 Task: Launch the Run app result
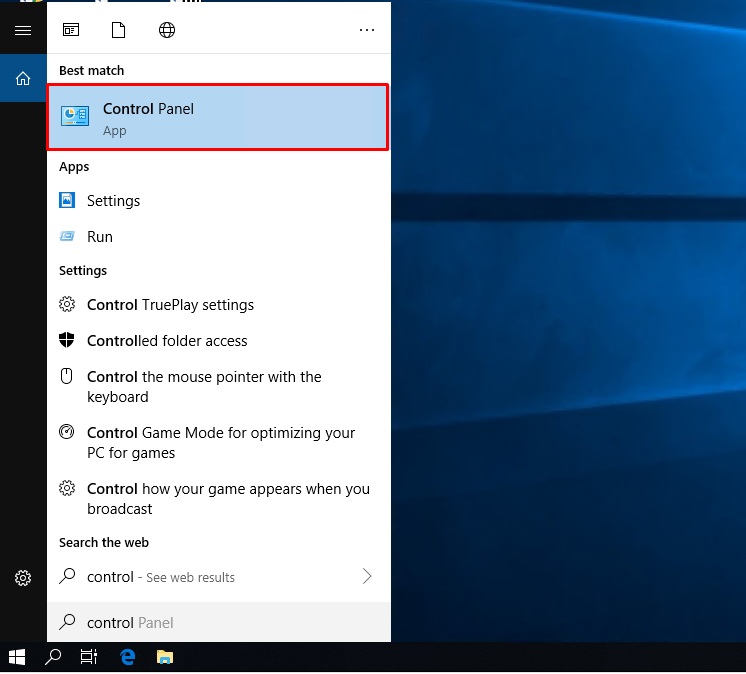(x=219, y=236)
